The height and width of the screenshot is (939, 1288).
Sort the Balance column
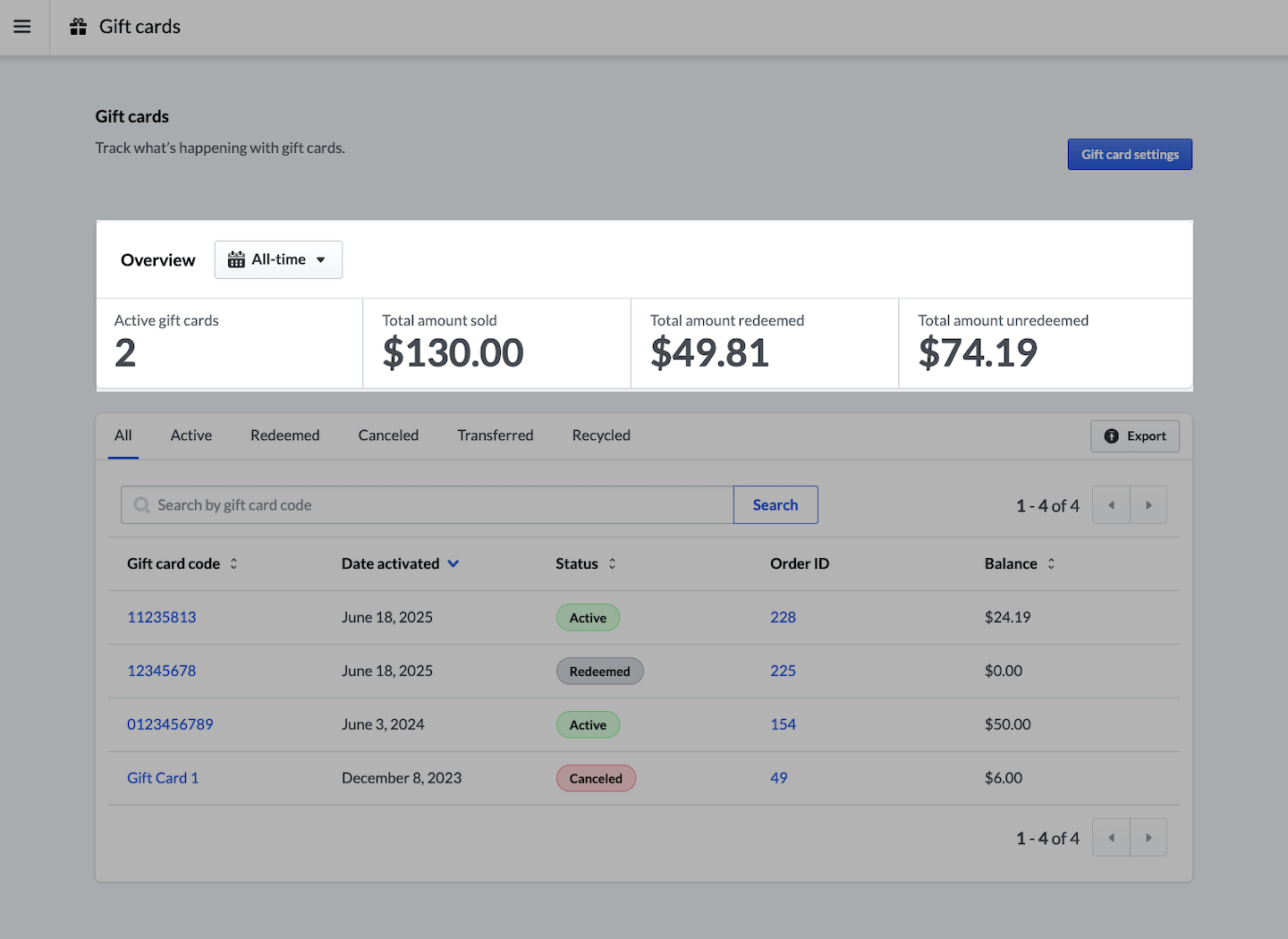click(x=1051, y=563)
